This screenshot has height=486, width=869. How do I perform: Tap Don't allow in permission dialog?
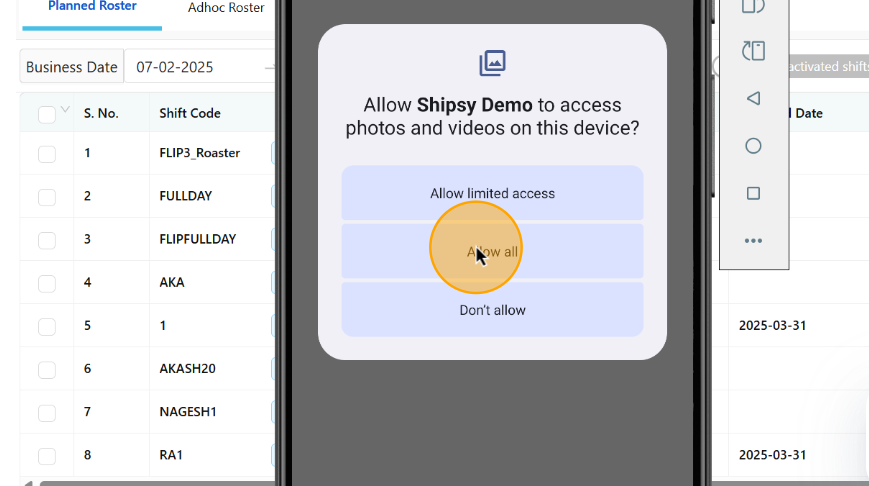pos(492,310)
